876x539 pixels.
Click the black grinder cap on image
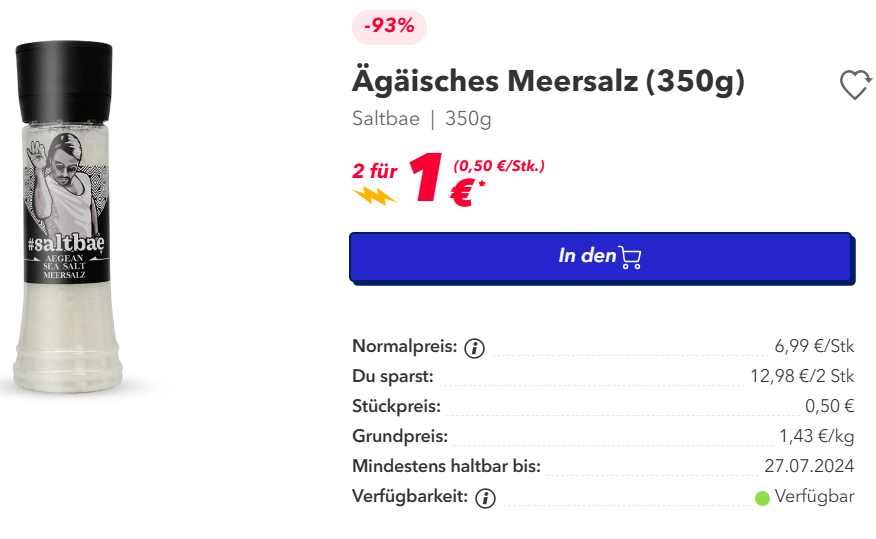(64, 82)
